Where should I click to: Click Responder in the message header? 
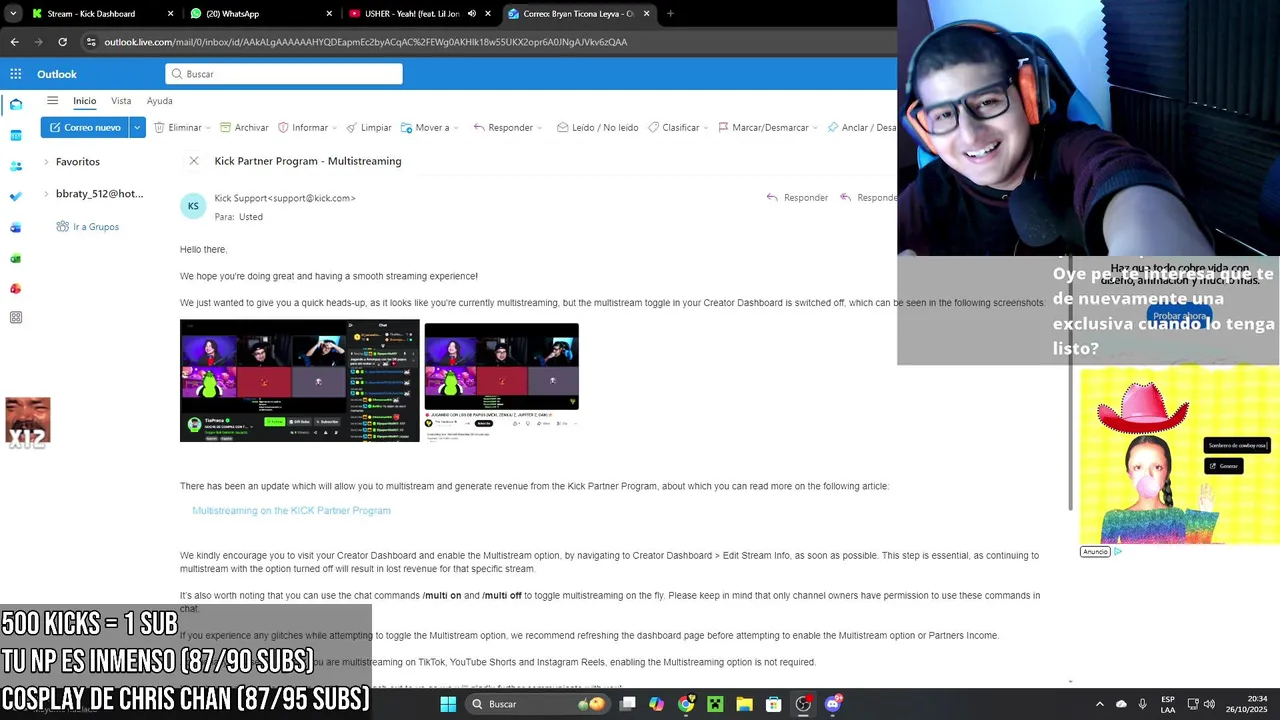pyautogui.click(x=797, y=198)
